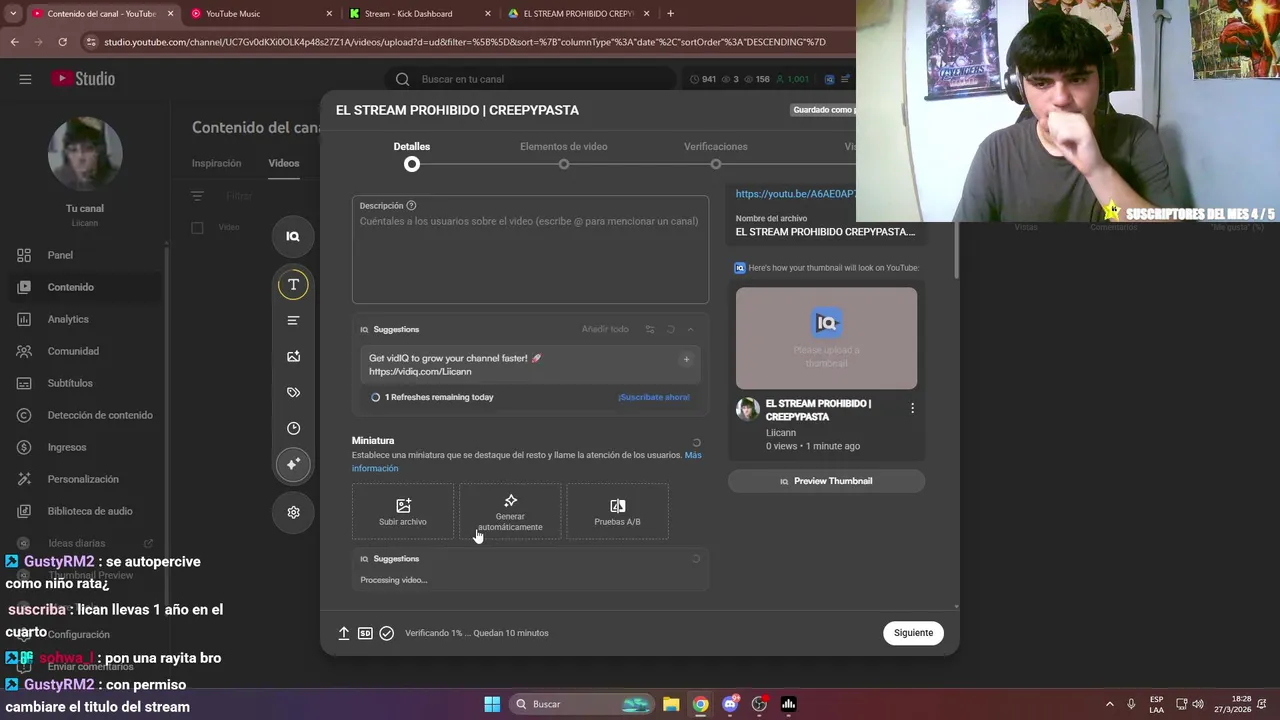Screen dimensions: 1280x720
Task: Open the vidIQ description lines tool
Action: click(x=293, y=320)
